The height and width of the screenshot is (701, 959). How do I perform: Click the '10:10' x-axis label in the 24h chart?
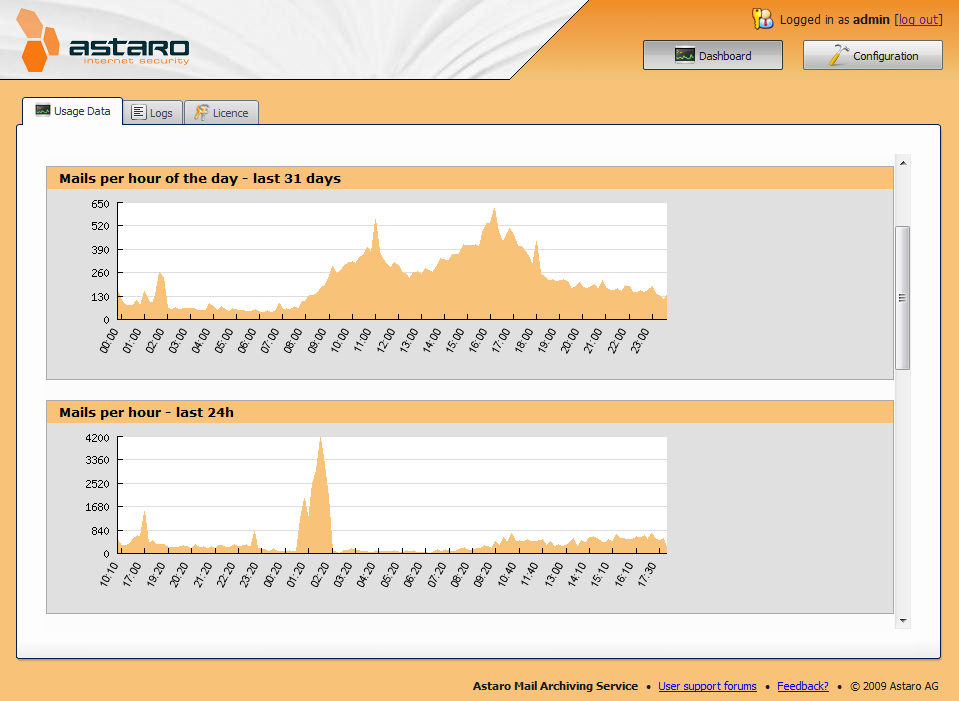pyautogui.click(x=108, y=574)
